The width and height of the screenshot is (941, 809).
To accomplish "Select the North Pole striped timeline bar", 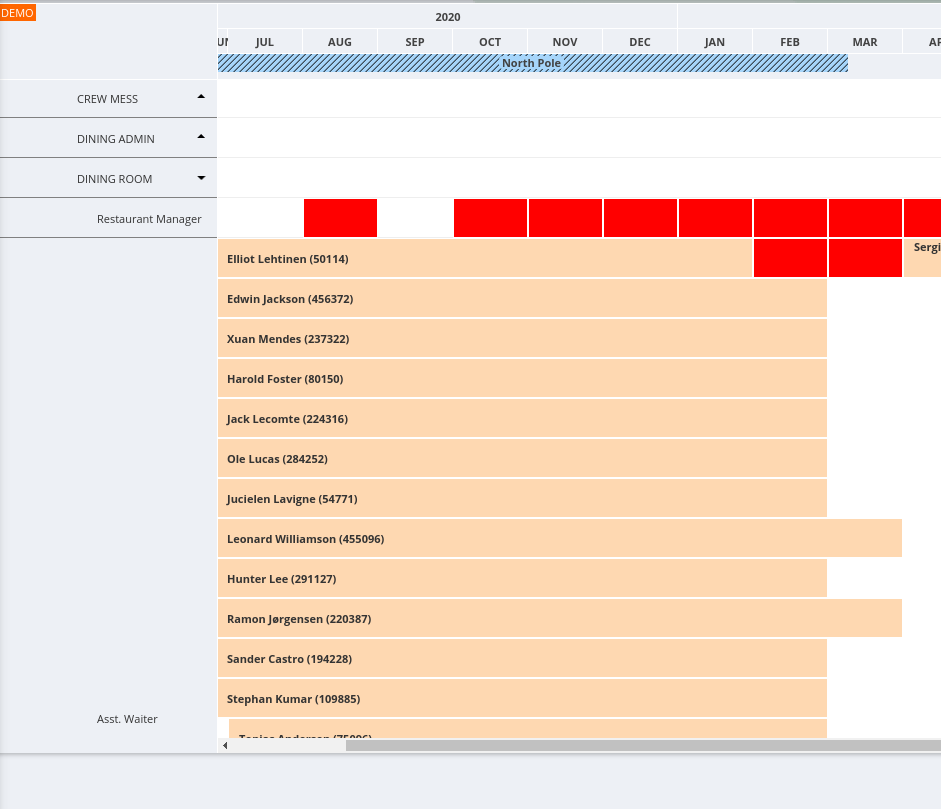I will [x=532, y=63].
